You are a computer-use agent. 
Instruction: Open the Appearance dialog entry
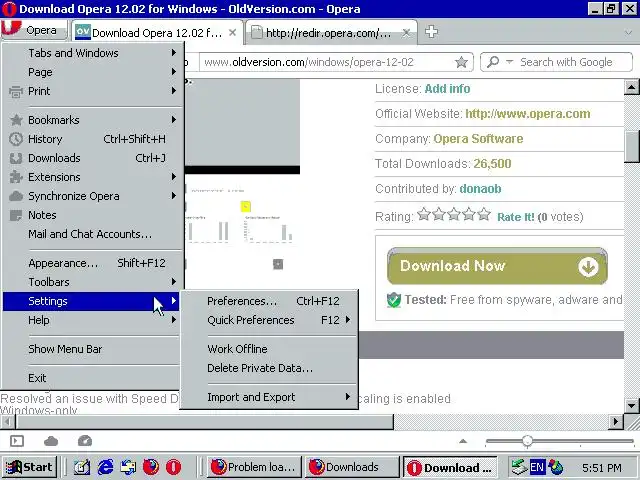[x=92, y=263]
